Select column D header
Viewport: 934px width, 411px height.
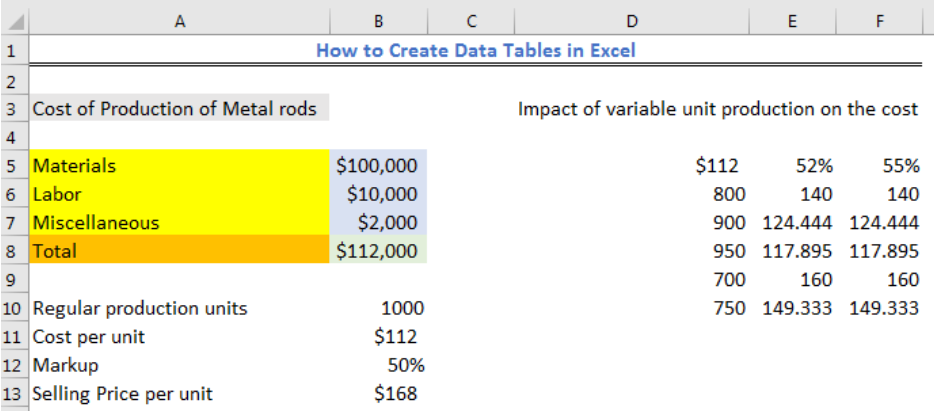click(x=631, y=22)
